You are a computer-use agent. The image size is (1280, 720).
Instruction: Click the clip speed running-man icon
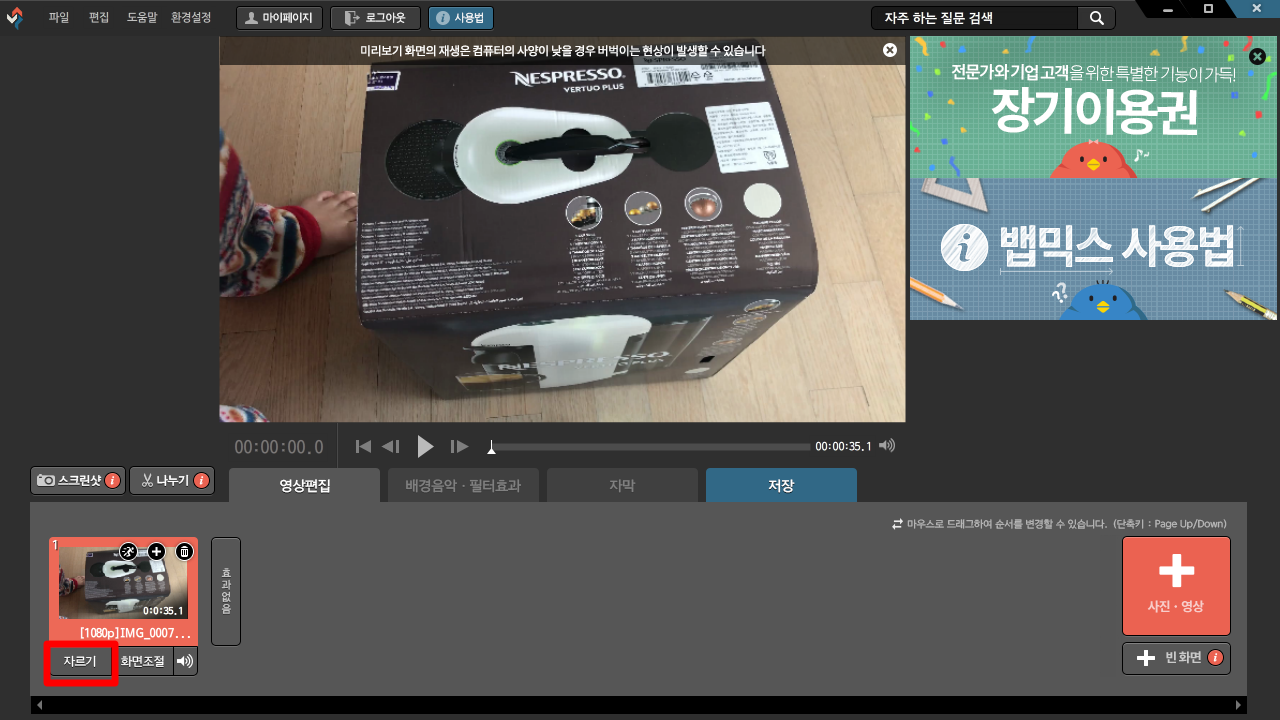pos(128,552)
